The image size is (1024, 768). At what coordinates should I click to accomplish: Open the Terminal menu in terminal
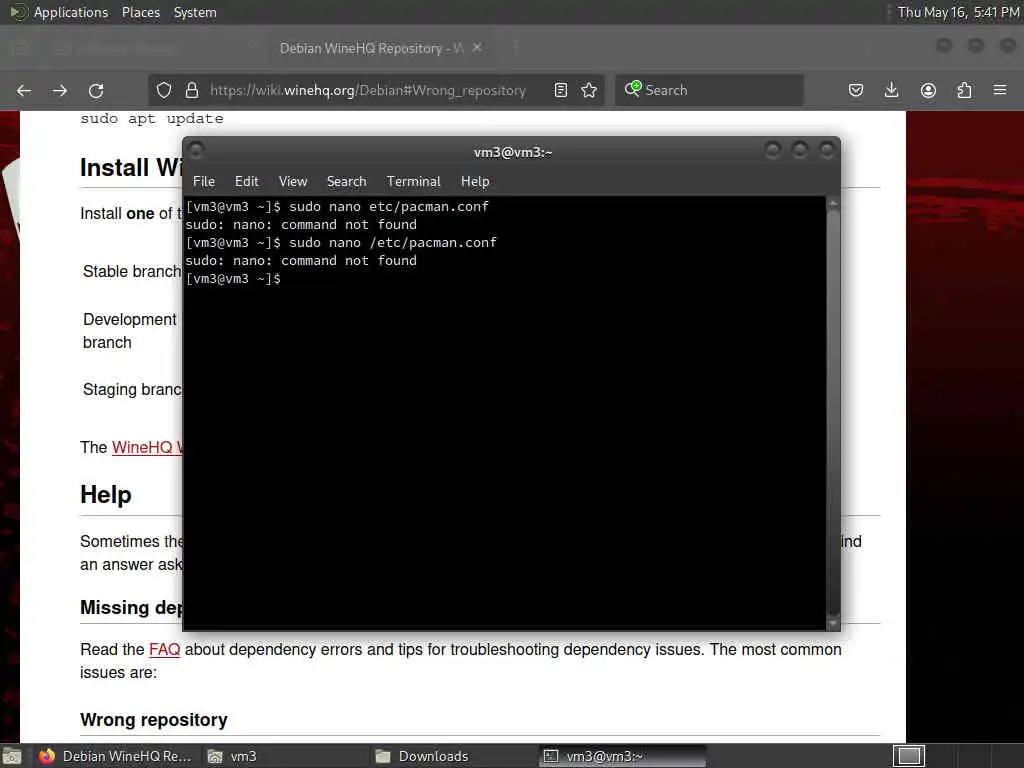pos(413,182)
